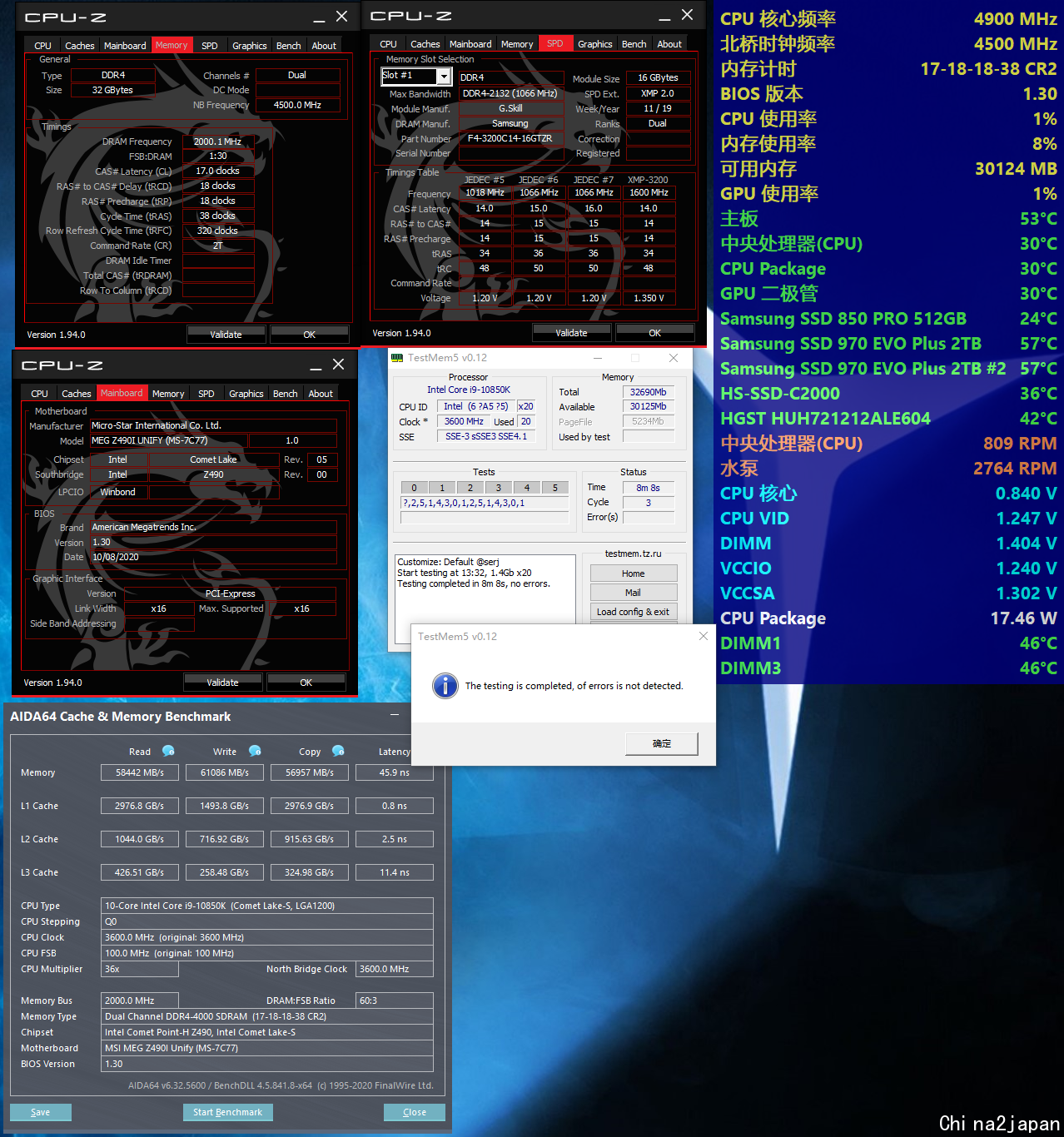Click the blue info icon in the TestMem5 dialog

[445, 686]
